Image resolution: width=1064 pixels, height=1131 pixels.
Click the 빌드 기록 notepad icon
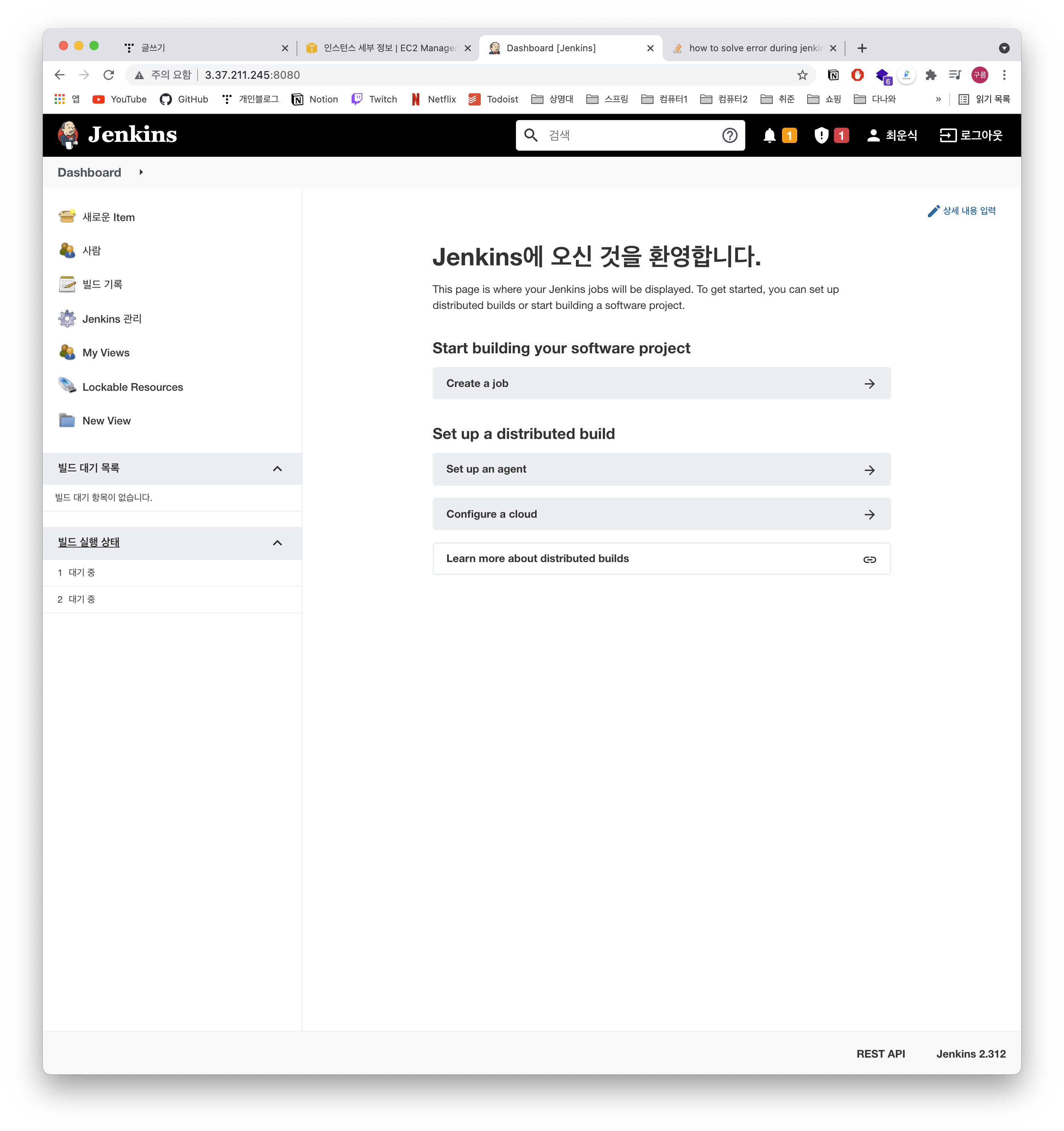(x=67, y=284)
